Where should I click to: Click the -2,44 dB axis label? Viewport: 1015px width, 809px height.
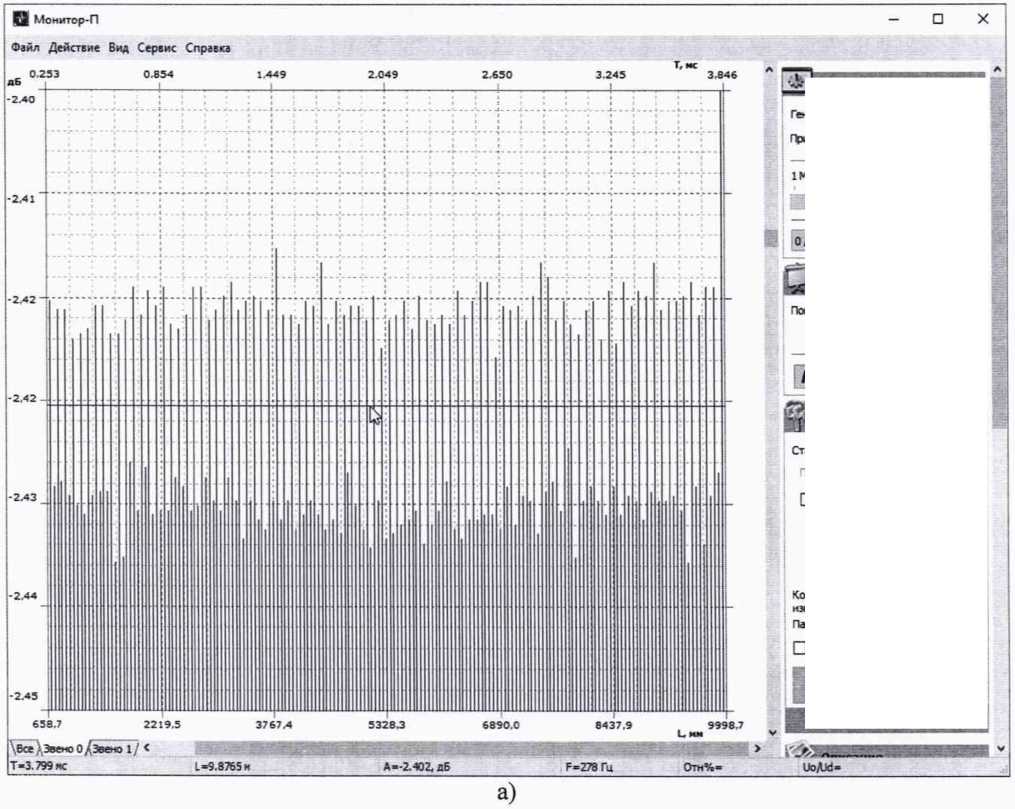pos(21,595)
